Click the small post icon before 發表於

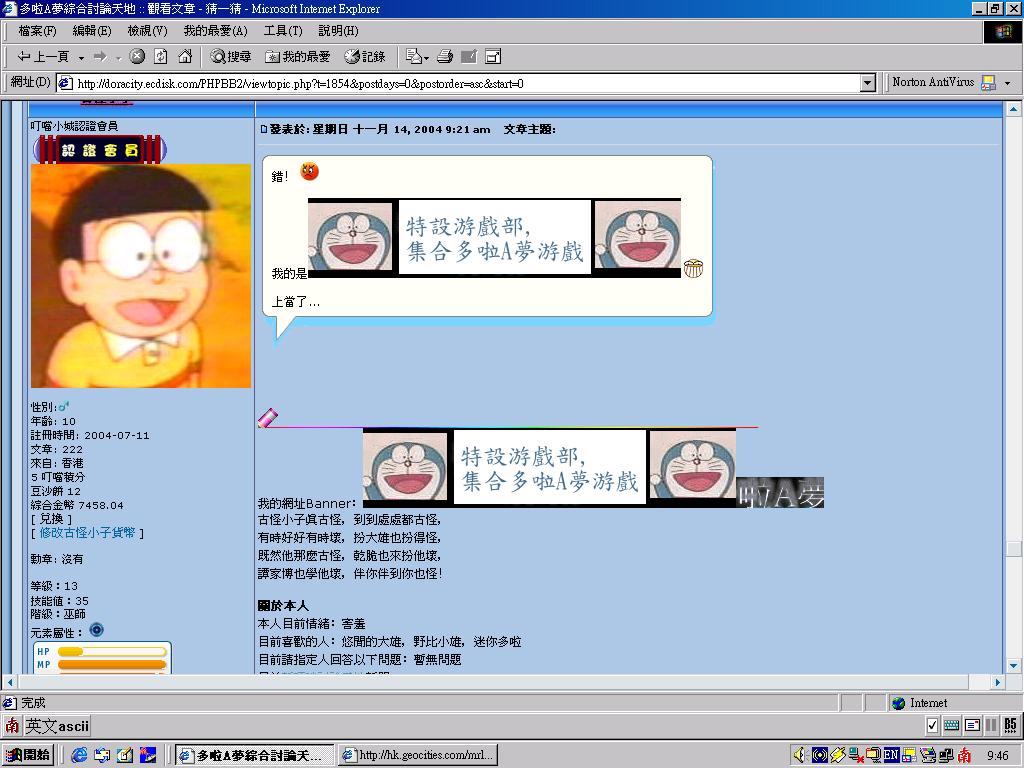click(264, 129)
